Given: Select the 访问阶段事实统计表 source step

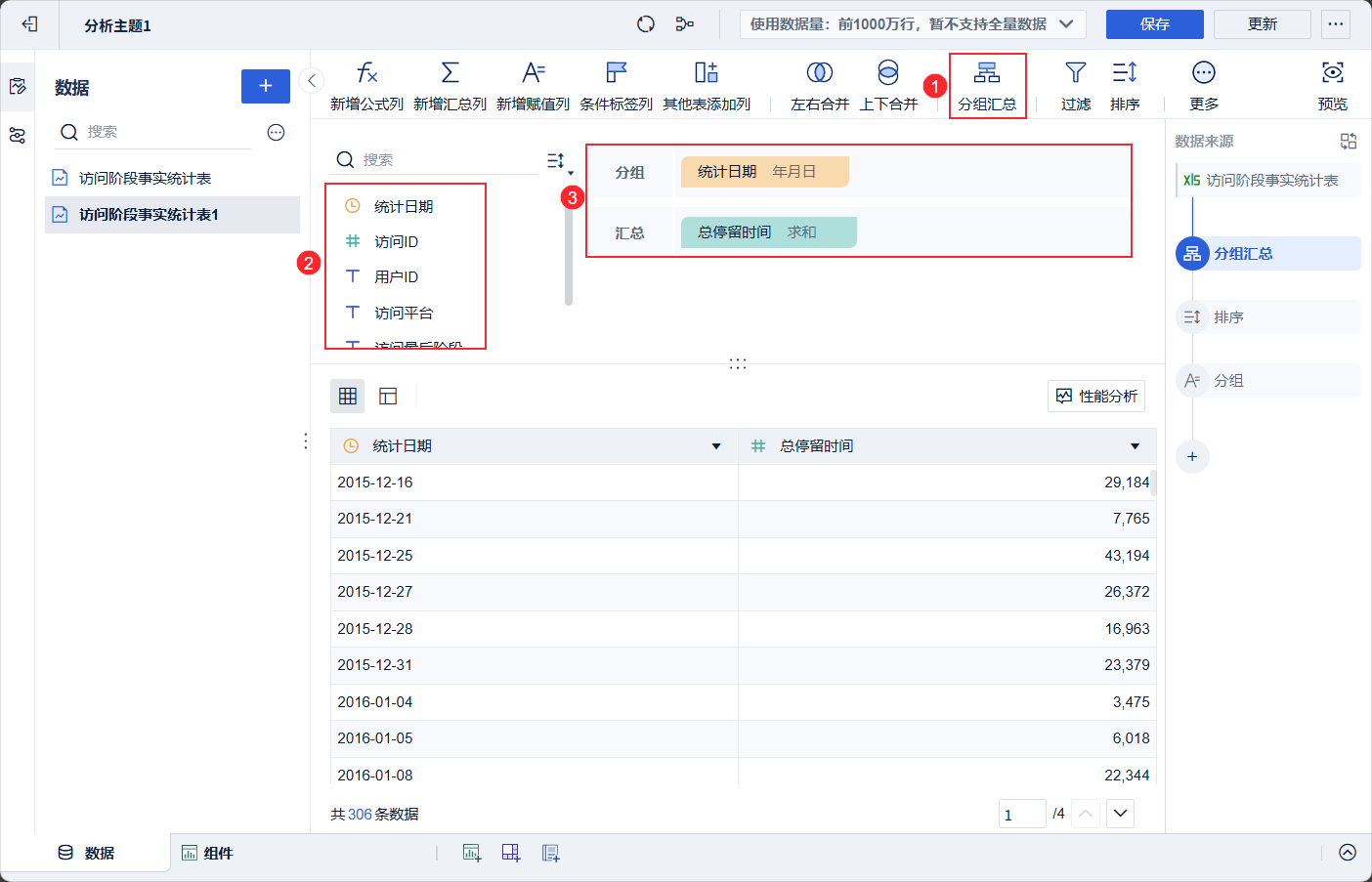Looking at the screenshot, I should (1268, 181).
